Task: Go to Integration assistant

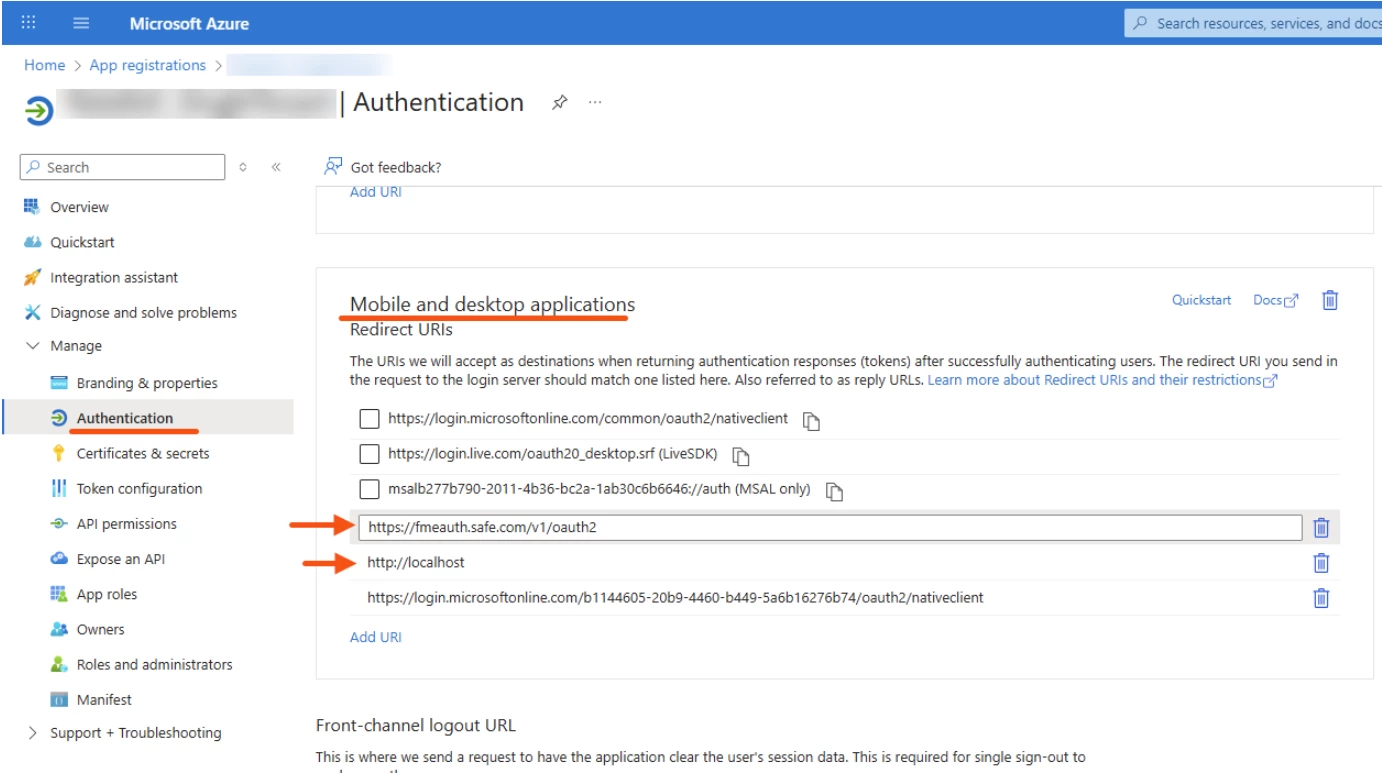Action: 114,277
